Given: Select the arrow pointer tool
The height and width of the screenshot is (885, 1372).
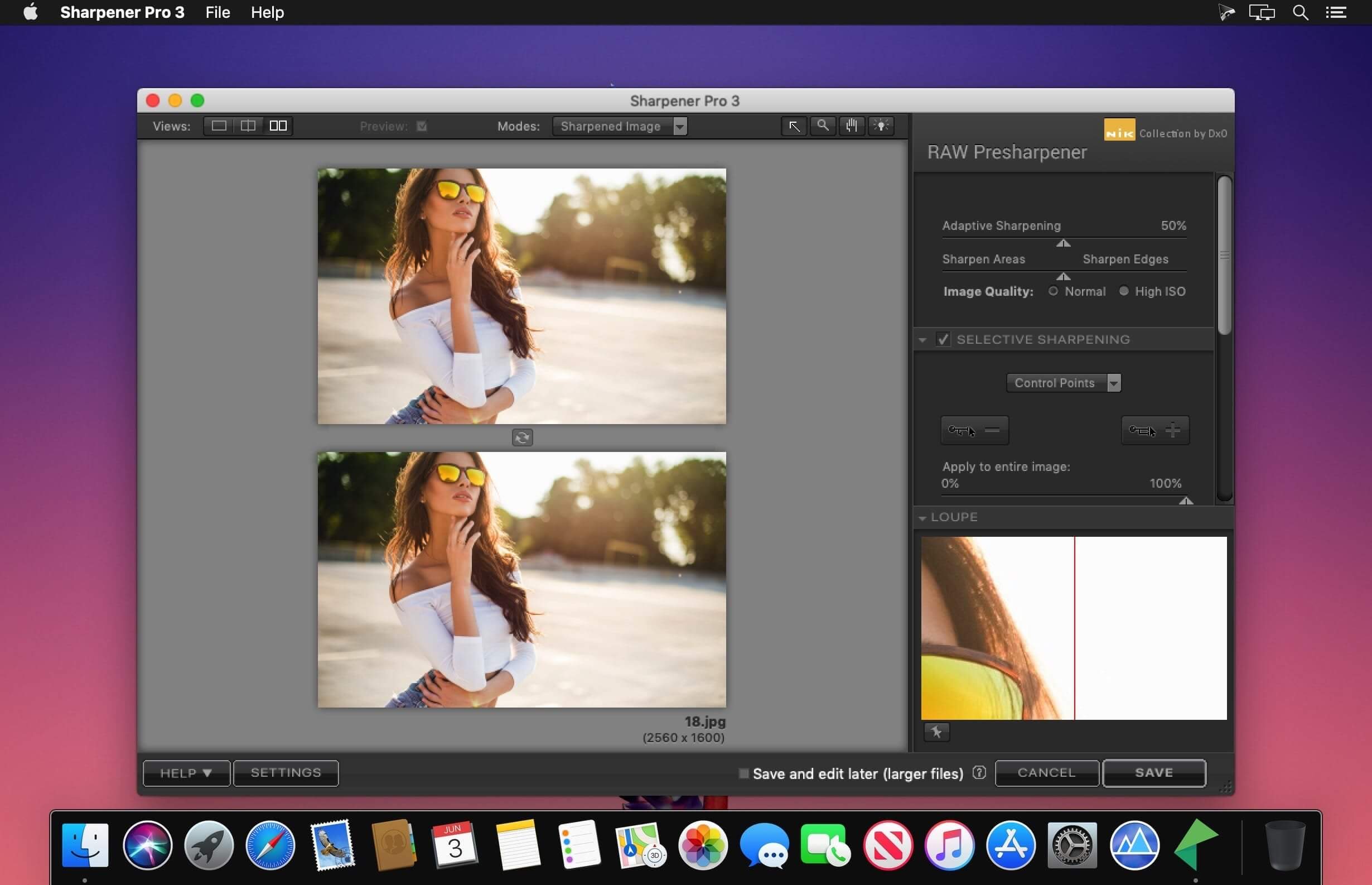Looking at the screenshot, I should (x=794, y=126).
